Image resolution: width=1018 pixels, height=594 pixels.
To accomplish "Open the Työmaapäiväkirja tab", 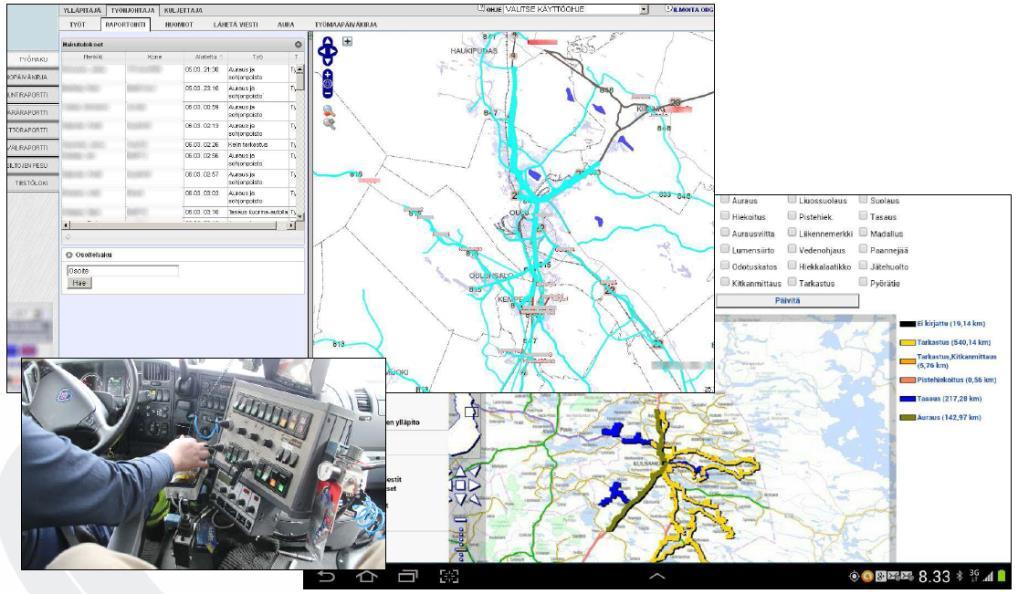I will click(346, 25).
